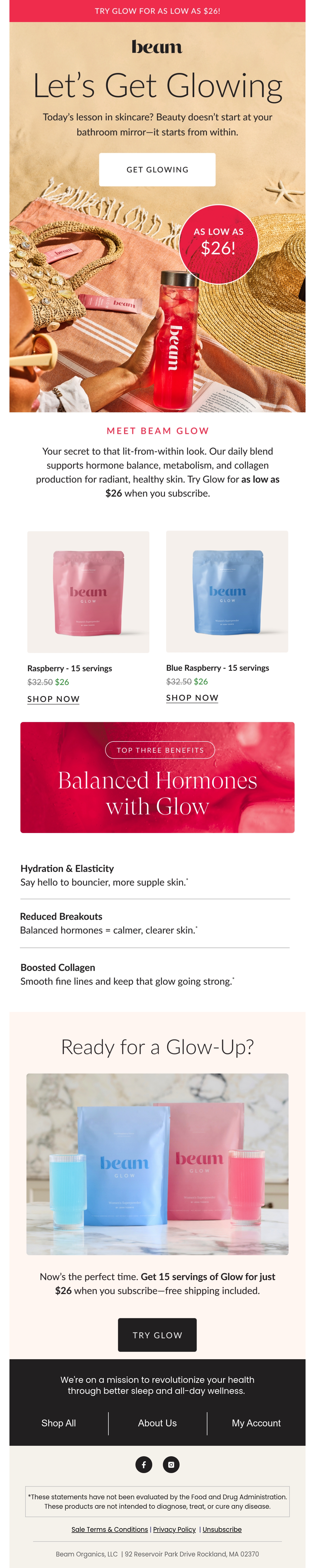Select the Blue Raspberry Glow pouch image
The width and height of the screenshot is (315, 1568).
coord(227,592)
